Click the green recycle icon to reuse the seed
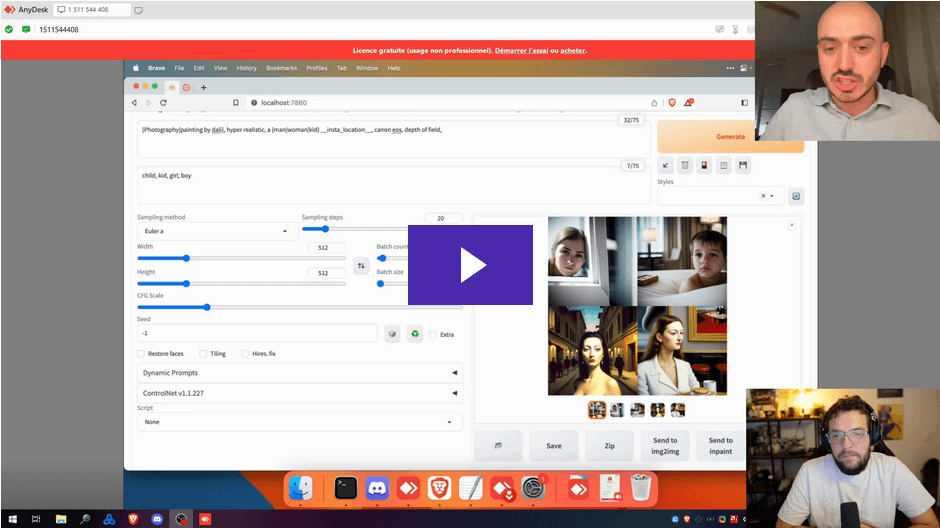Image resolution: width=940 pixels, height=528 pixels. [415, 334]
